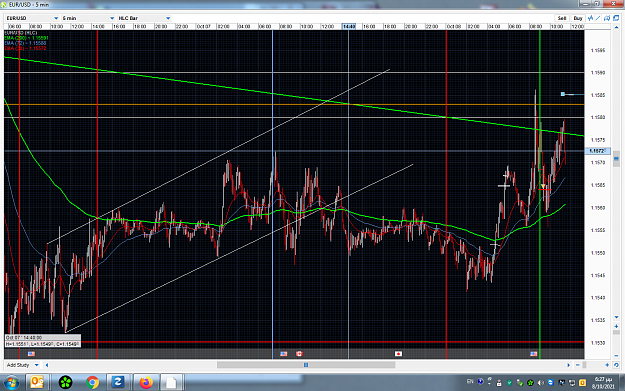Click the Oct 07 date label on time axis
Screen dimensions: 625x391
pos(203,26)
